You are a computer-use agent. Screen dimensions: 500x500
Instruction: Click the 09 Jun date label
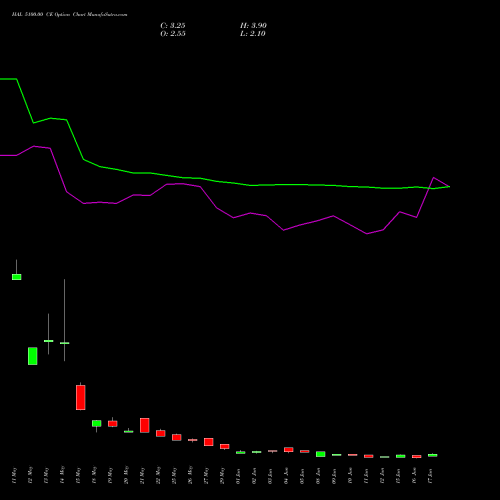pyautogui.click(x=334, y=476)
